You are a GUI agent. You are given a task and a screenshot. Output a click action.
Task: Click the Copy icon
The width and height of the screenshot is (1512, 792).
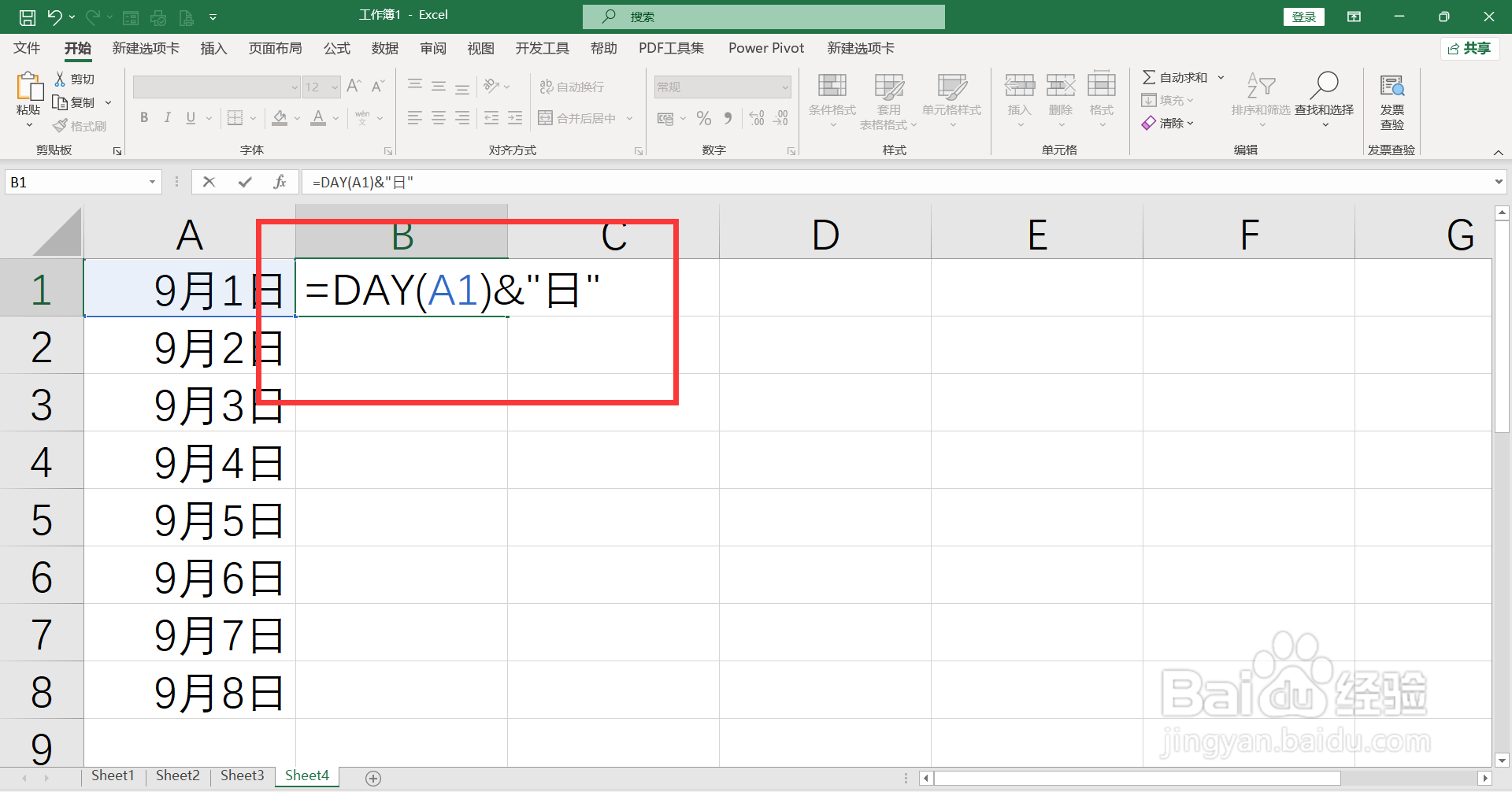(x=60, y=102)
